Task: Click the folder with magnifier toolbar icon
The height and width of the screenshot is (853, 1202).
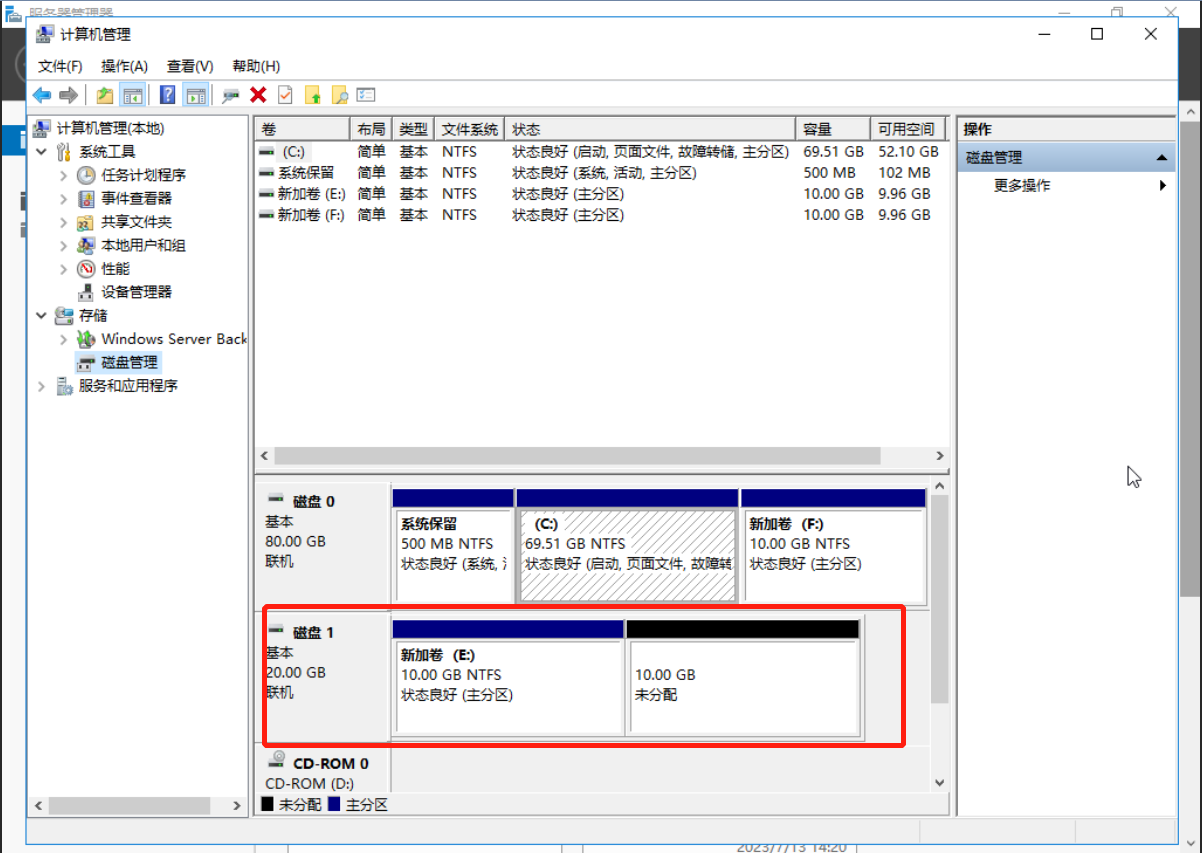Action: (x=339, y=95)
